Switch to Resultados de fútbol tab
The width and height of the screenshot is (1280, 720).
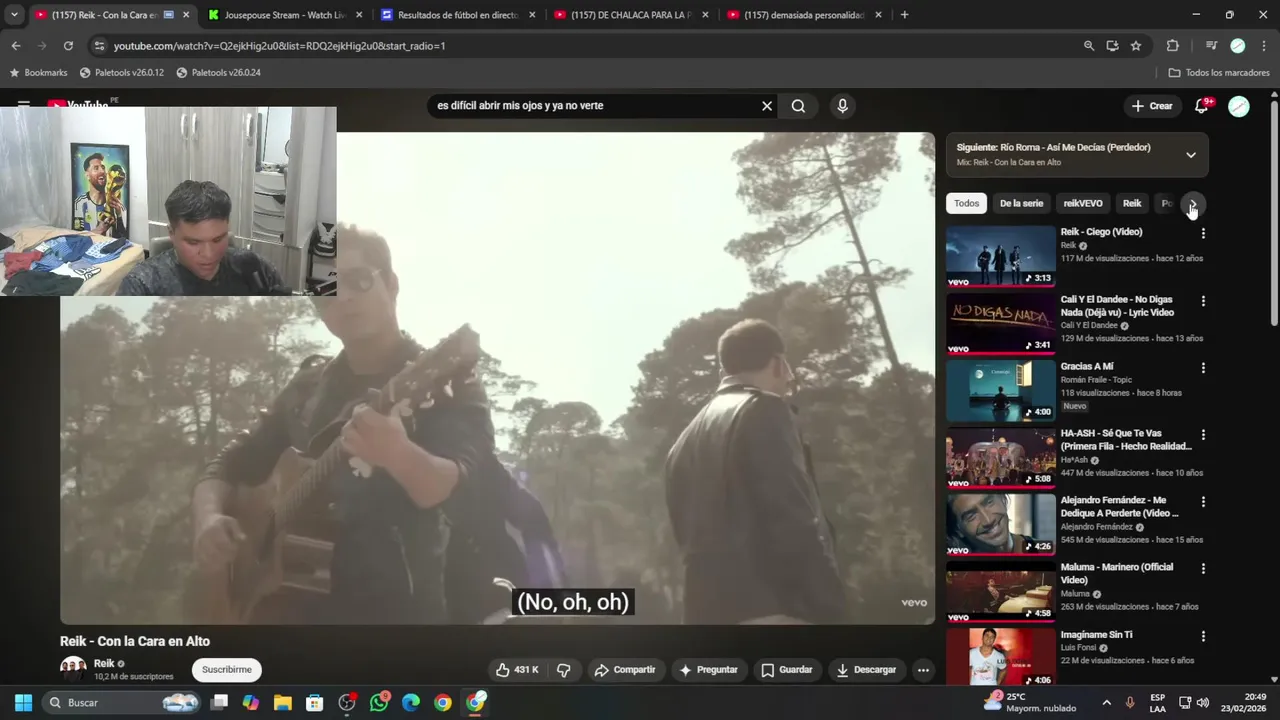[458, 15]
